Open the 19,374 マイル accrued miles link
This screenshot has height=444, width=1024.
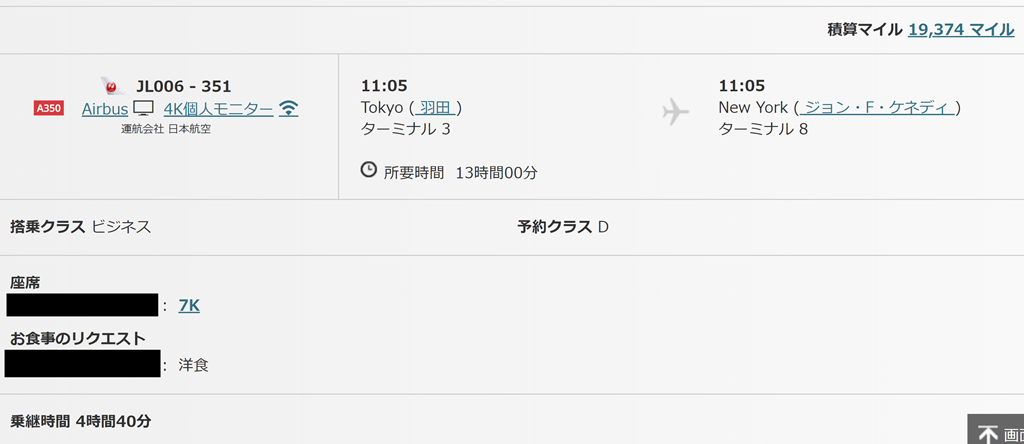click(x=961, y=29)
